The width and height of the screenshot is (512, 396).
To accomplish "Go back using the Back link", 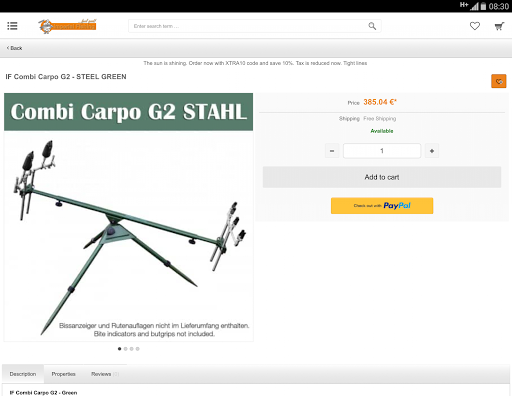I will point(14,48).
